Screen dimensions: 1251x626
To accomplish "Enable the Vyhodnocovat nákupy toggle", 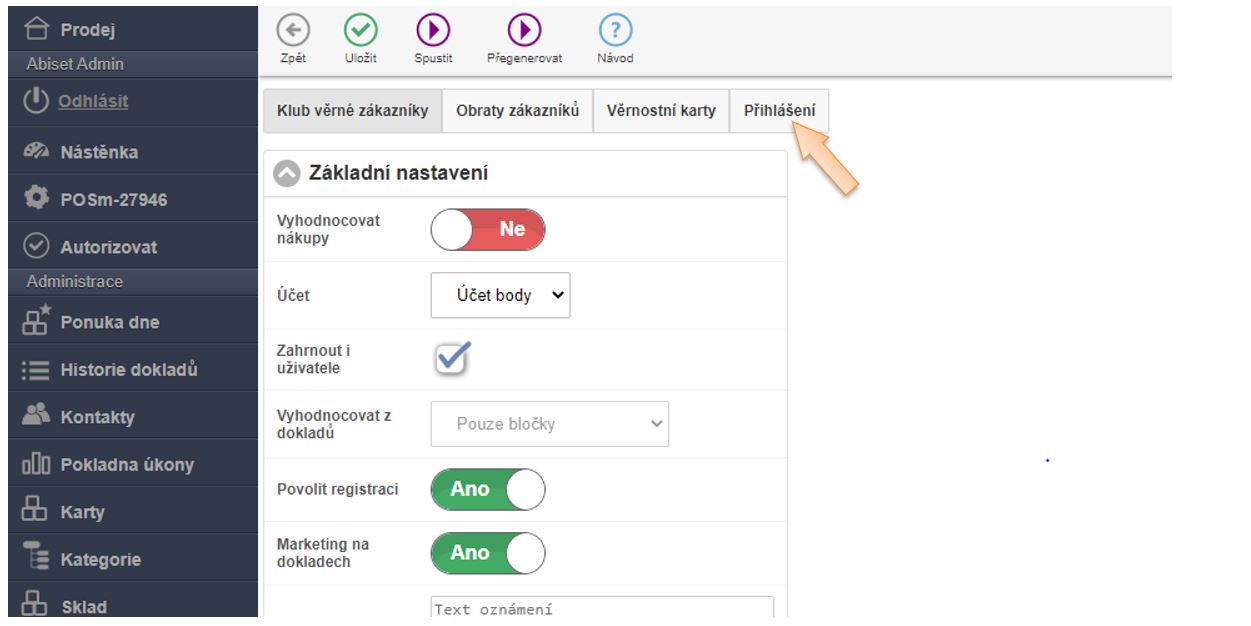I will pyautogui.click(x=488, y=229).
